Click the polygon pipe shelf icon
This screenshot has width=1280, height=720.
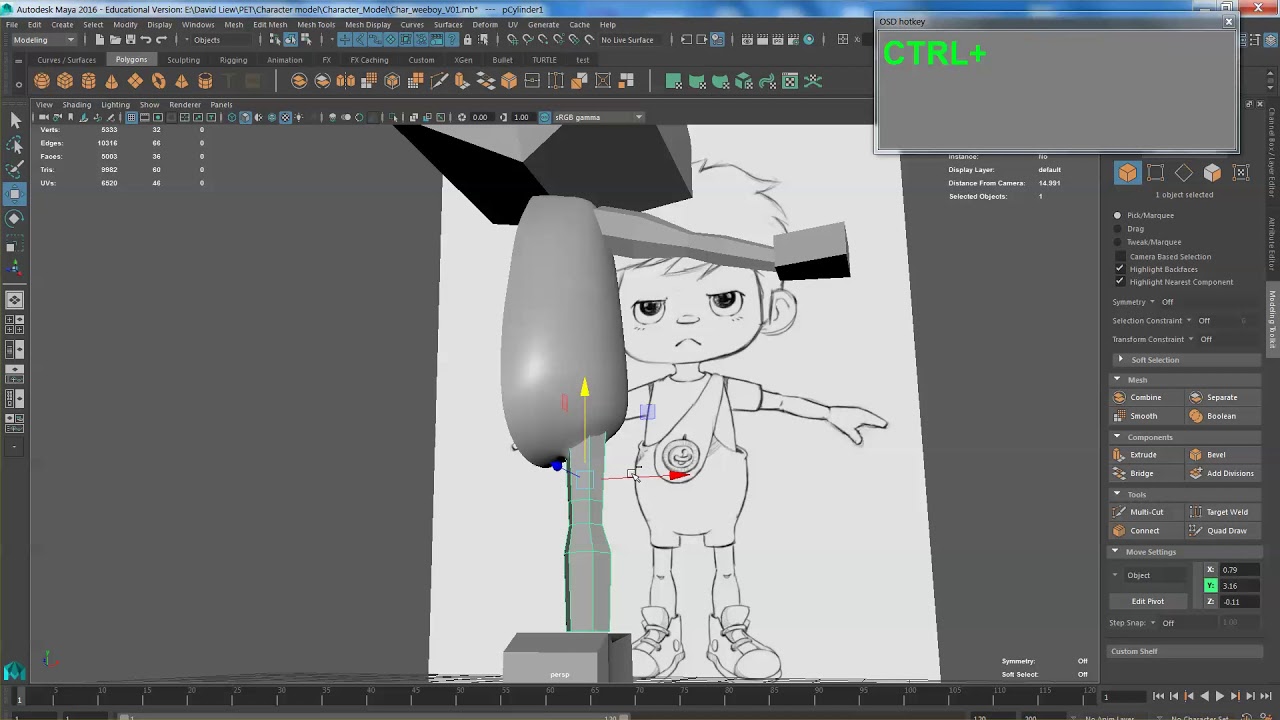tap(205, 81)
